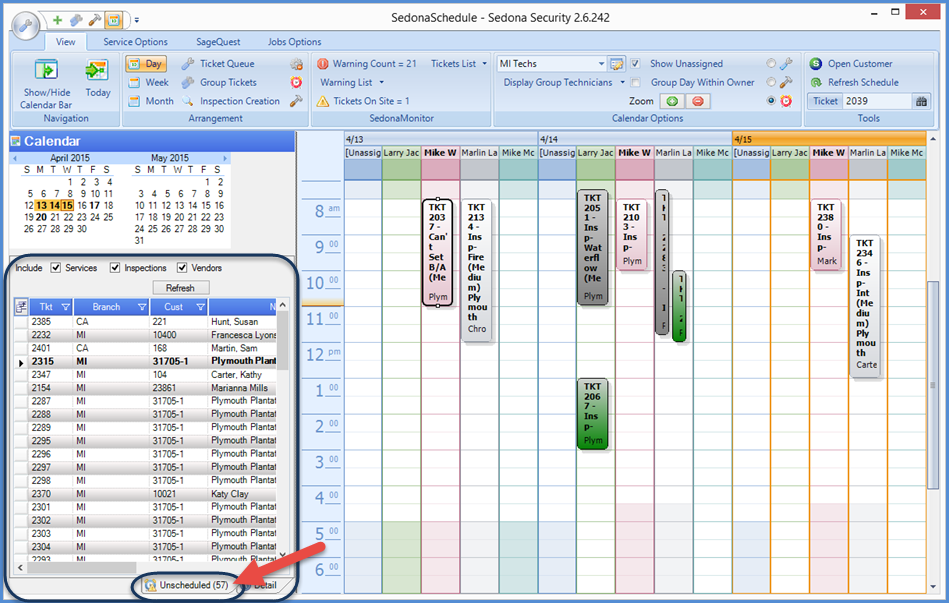949x603 pixels.
Task: Click the 4/15 day header
Action: pos(829,139)
